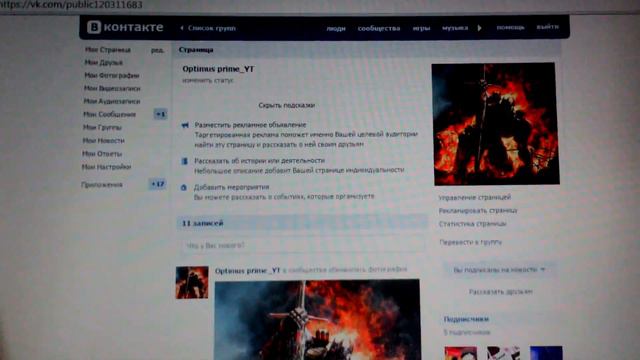
Task: Click the browser address bar URL
Action: click(71, 5)
